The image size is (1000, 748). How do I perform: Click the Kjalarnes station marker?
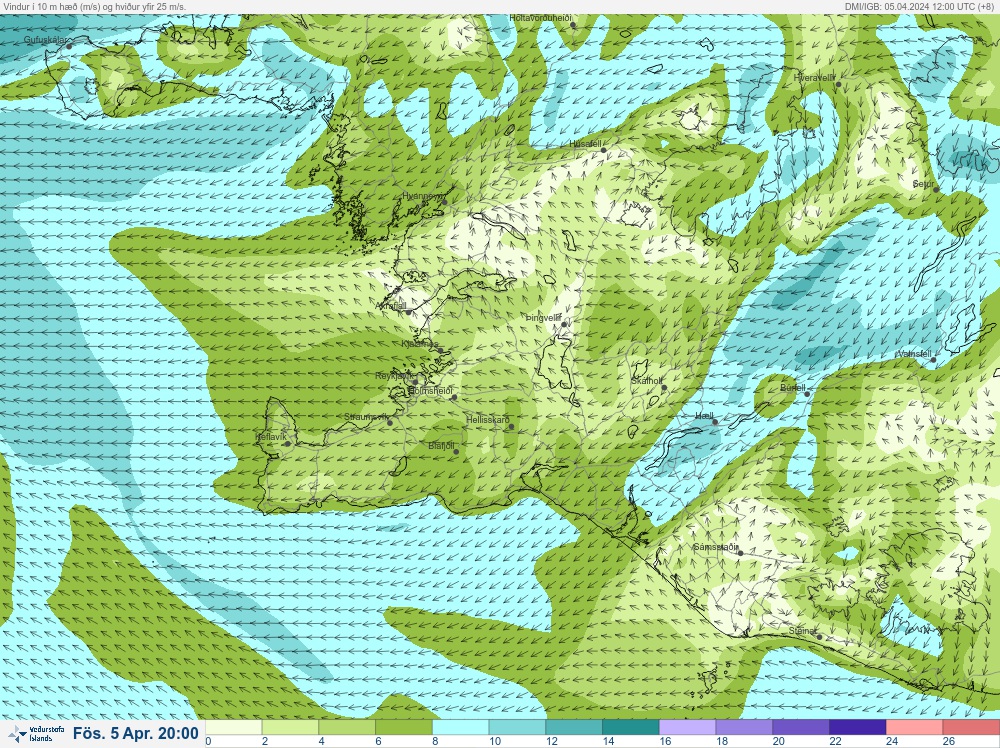439,350
